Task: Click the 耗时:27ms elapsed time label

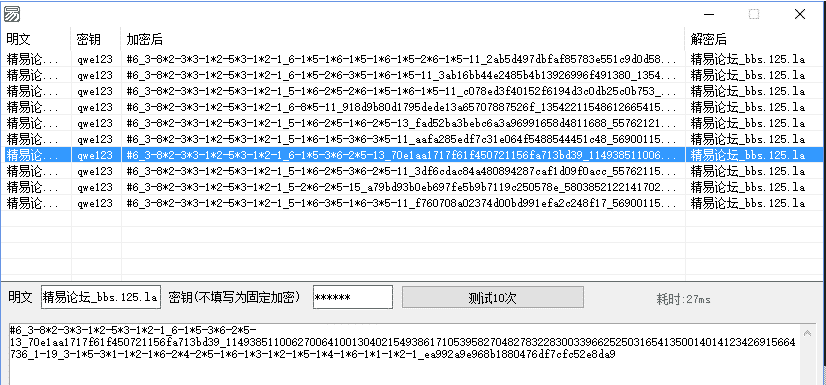Action: pyautogui.click(x=683, y=299)
